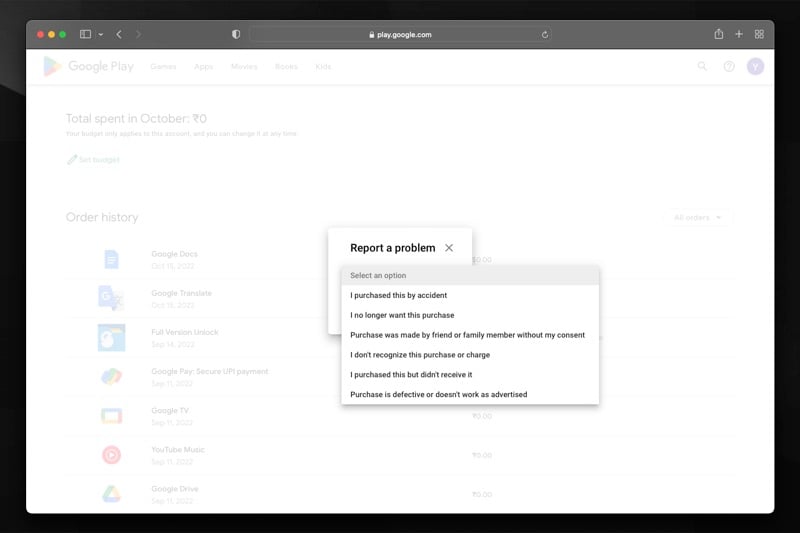Click the 'Select an option' dropdown header
Viewport: 800px width, 533px height.
point(470,275)
